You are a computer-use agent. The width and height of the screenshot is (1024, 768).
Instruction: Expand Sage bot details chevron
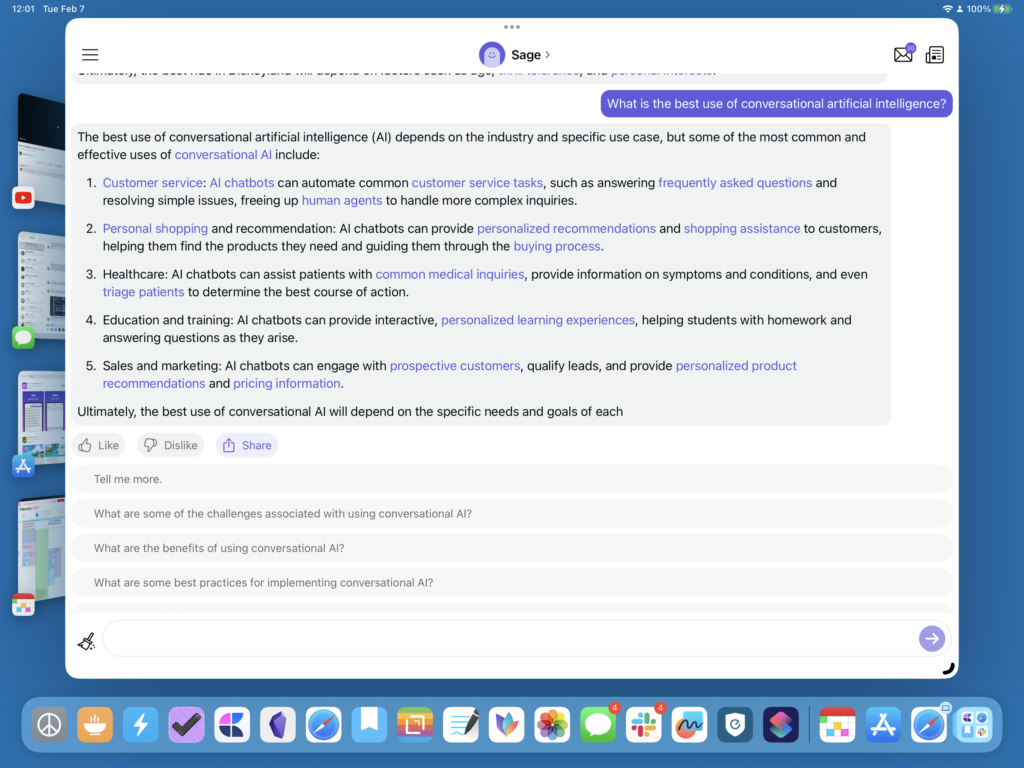(x=547, y=55)
